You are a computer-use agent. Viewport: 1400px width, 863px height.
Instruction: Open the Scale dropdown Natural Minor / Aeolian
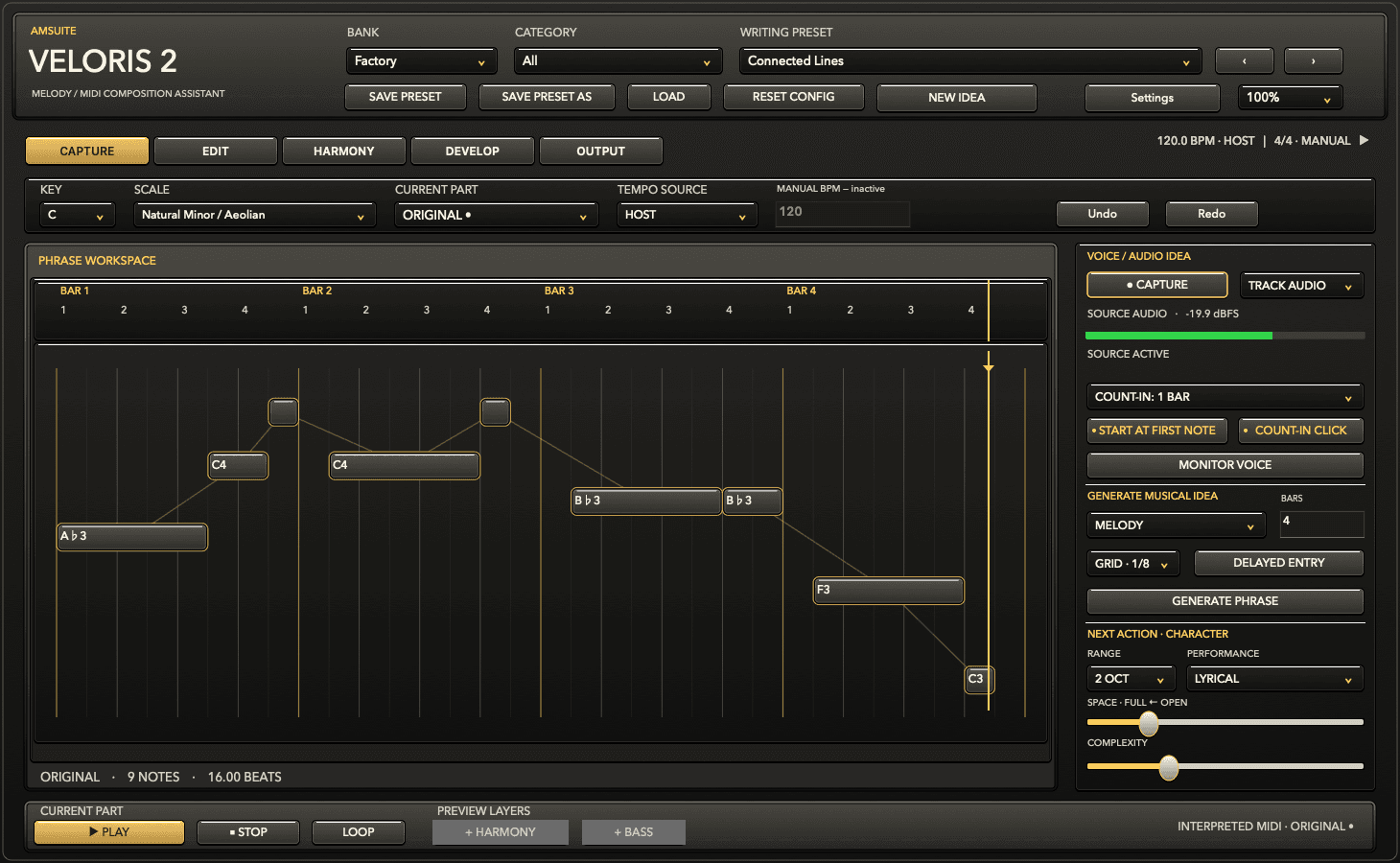[254, 215]
